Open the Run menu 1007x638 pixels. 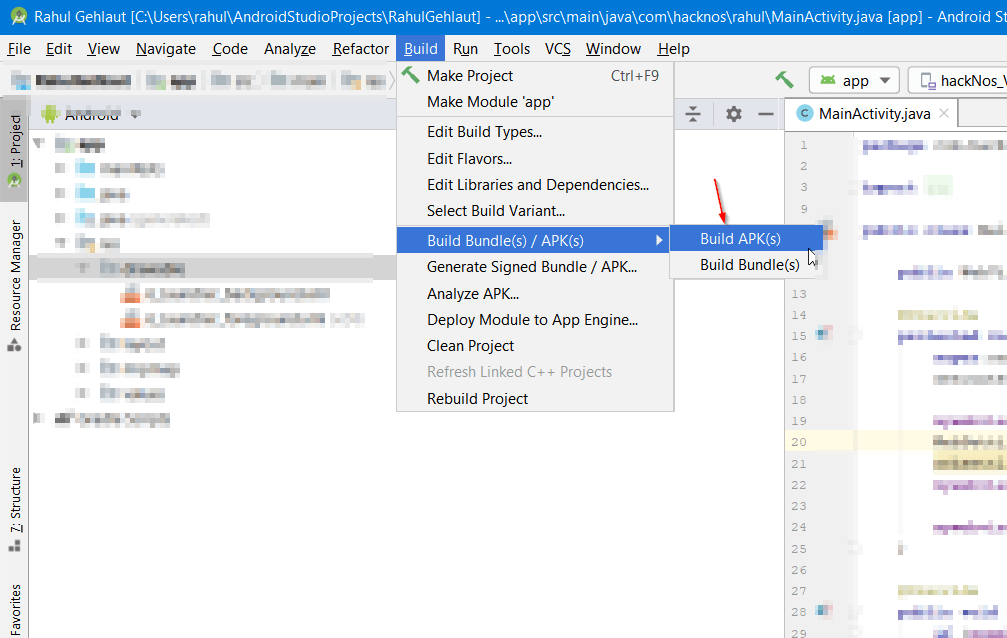(465, 49)
